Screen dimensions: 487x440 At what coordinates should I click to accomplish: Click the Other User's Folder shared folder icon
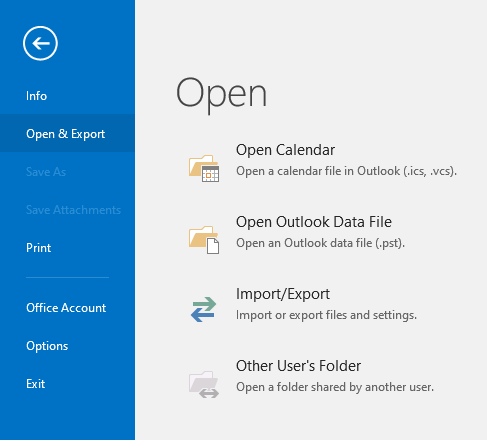pos(204,384)
